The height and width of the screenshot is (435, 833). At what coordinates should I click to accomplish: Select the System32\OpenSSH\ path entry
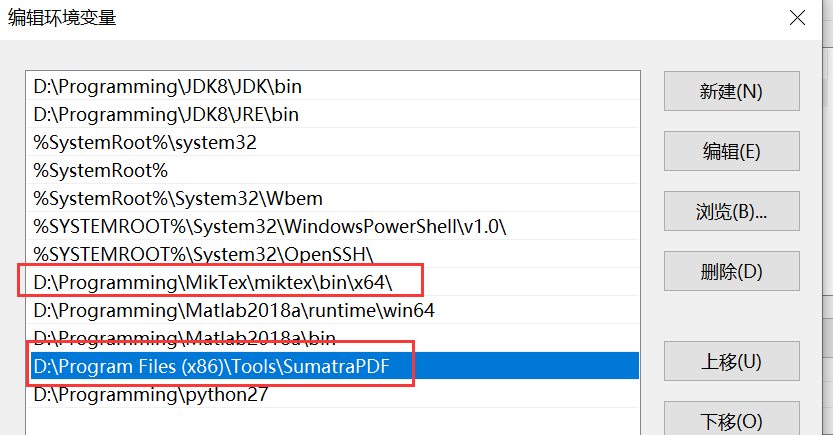pyautogui.click(x=333, y=254)
